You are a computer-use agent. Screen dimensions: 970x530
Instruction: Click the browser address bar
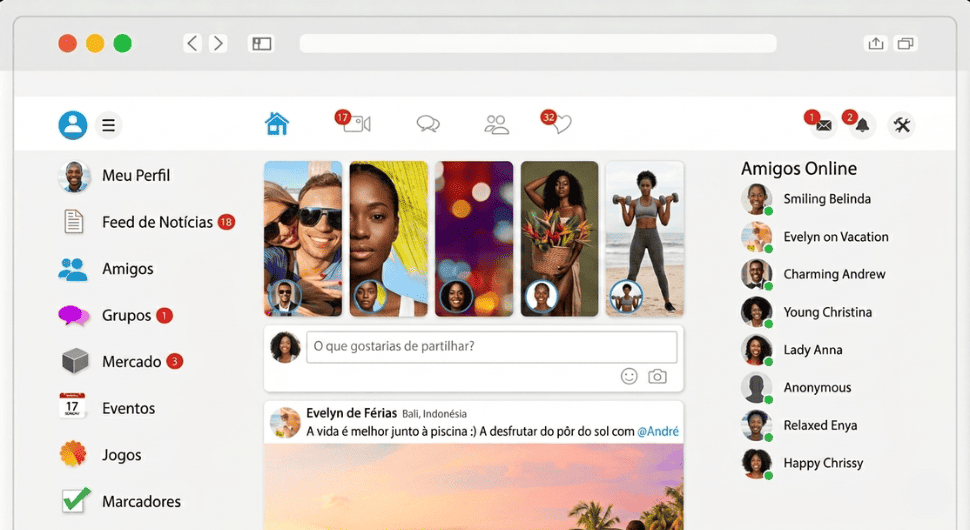click(x=538, y=43)
